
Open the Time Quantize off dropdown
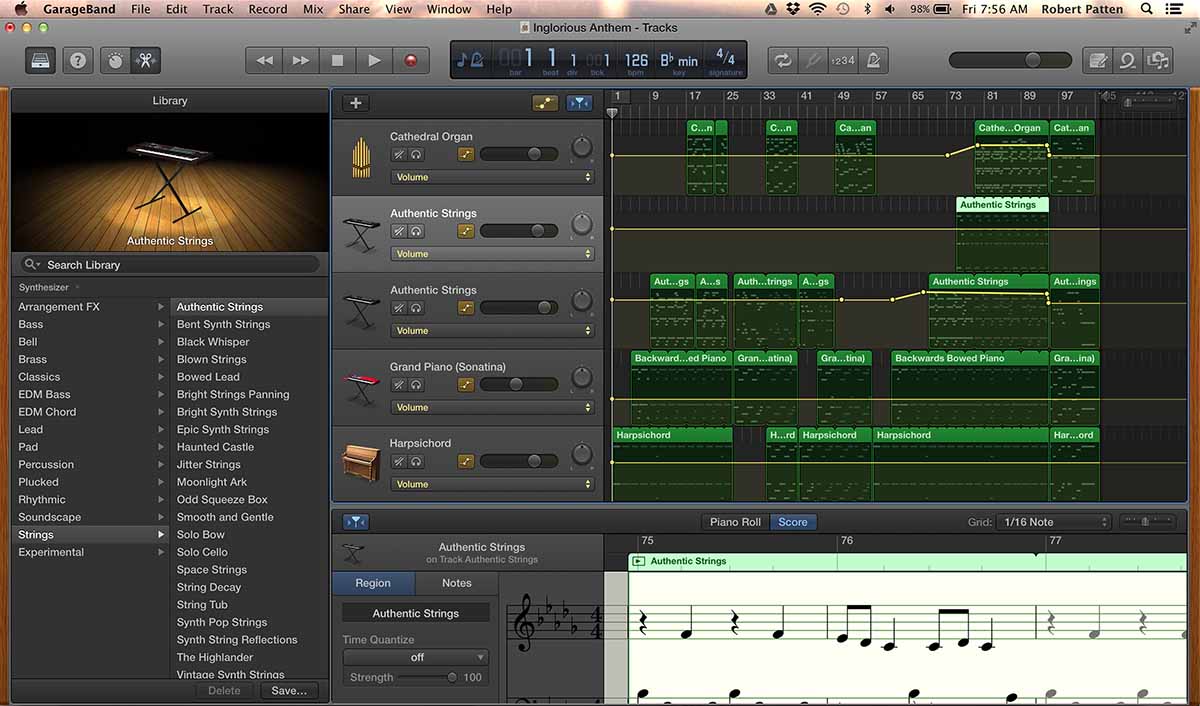[416, 657]
